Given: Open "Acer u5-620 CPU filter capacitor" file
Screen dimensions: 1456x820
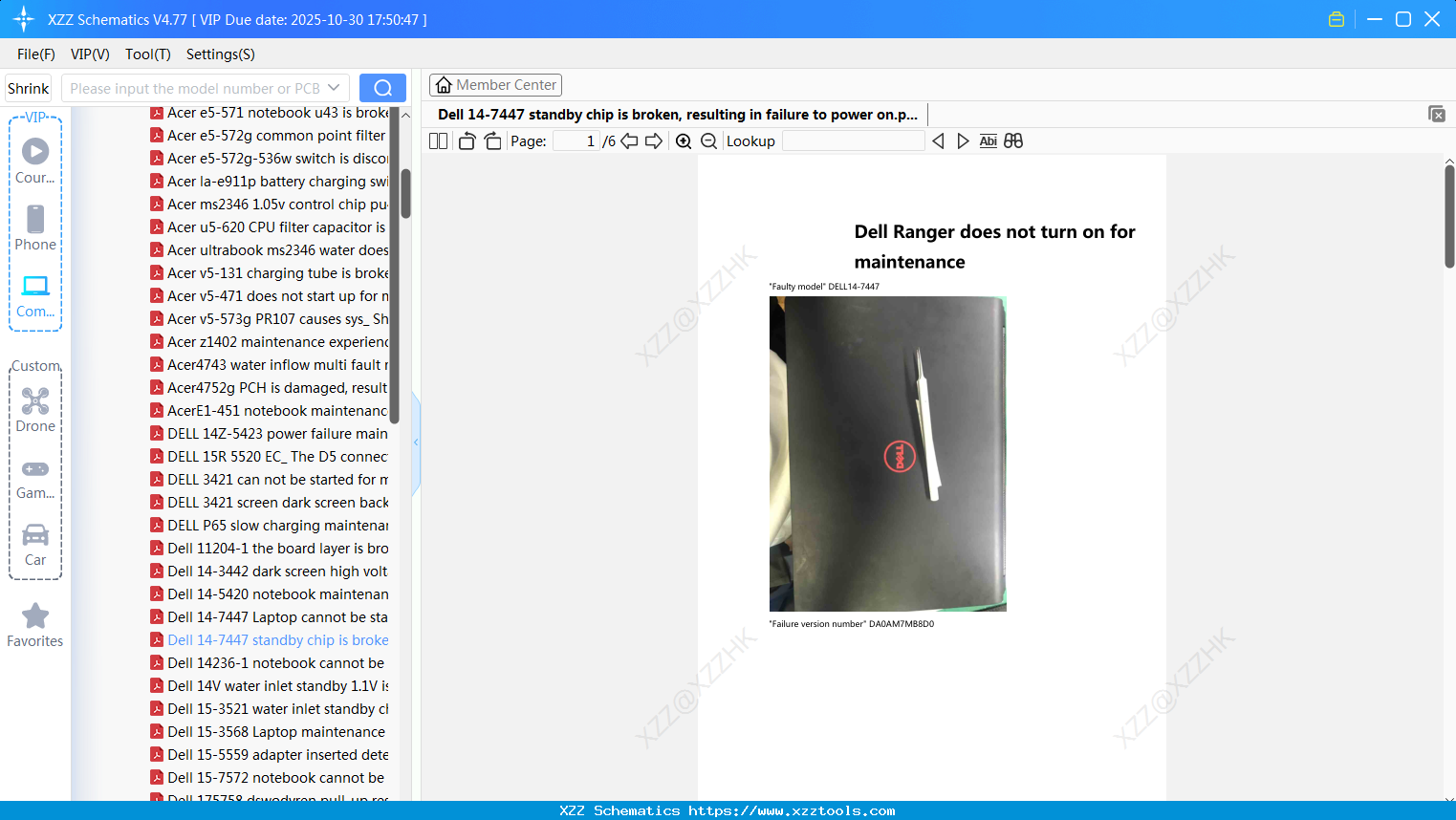Looking at the screenshot, I should [x=270, y=227].
